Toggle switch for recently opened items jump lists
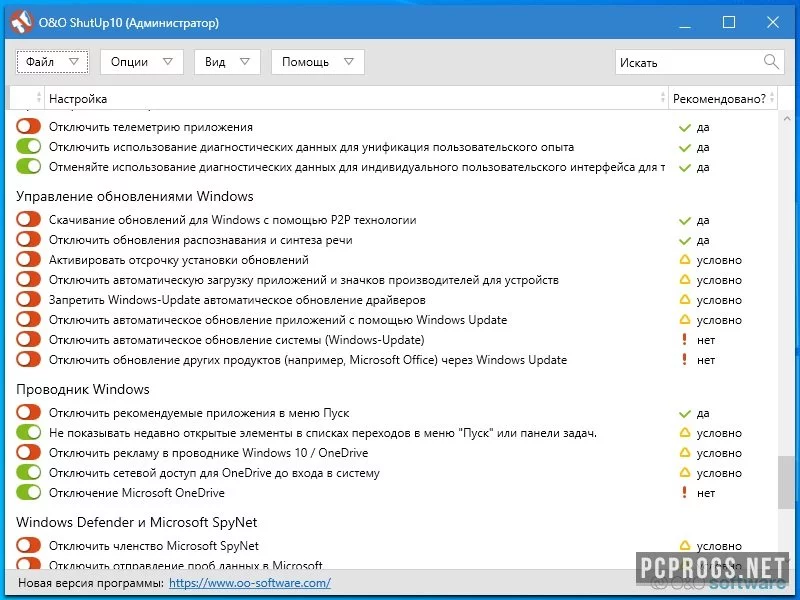The width and height of the screenshot is (800, 600). (x=28, y=432)
